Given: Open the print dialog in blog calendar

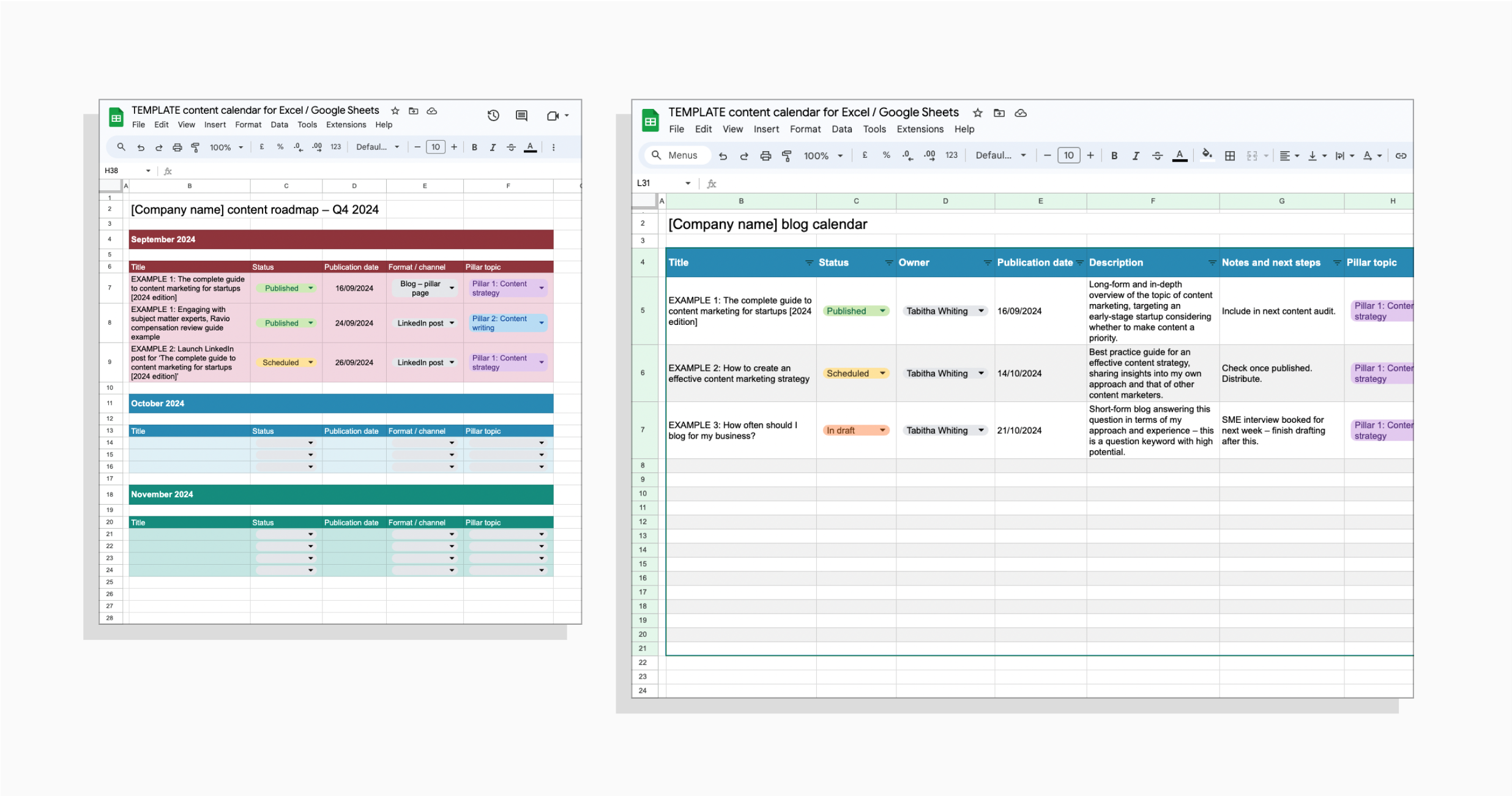Looking at the screenshot, I should [x=765, y=155].
